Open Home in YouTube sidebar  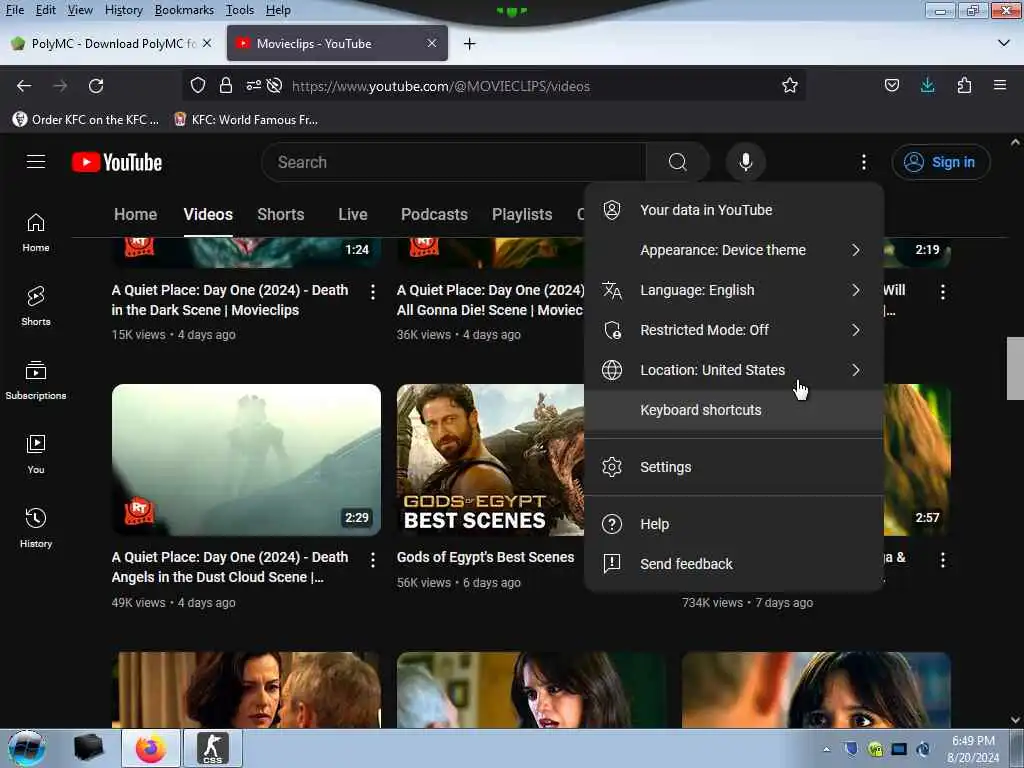36,232
